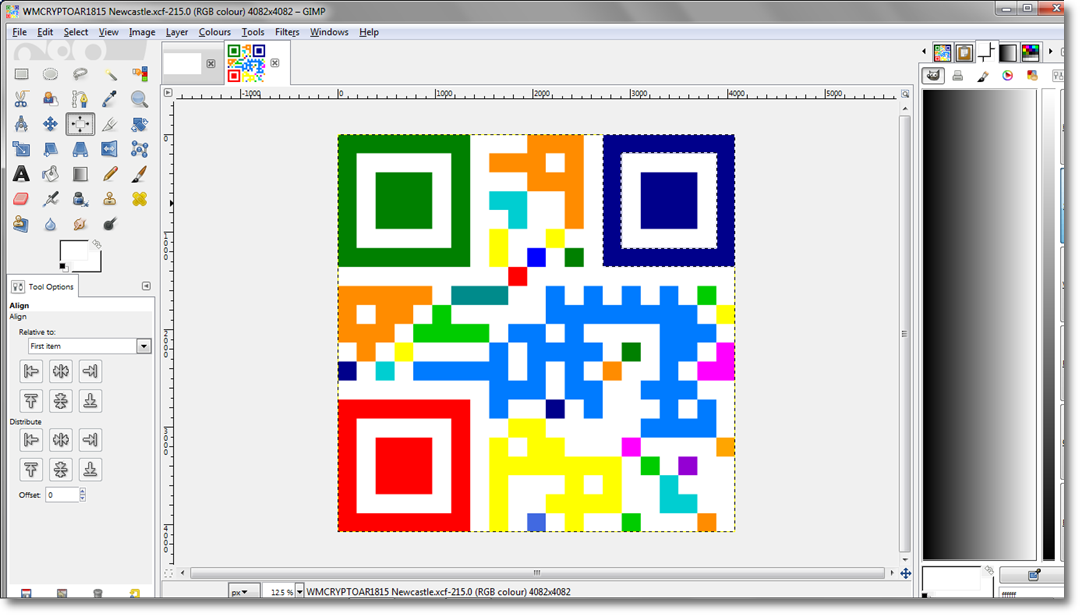Align horizontal centre of target
The image size is (1080, 615).
coord(61,371)
